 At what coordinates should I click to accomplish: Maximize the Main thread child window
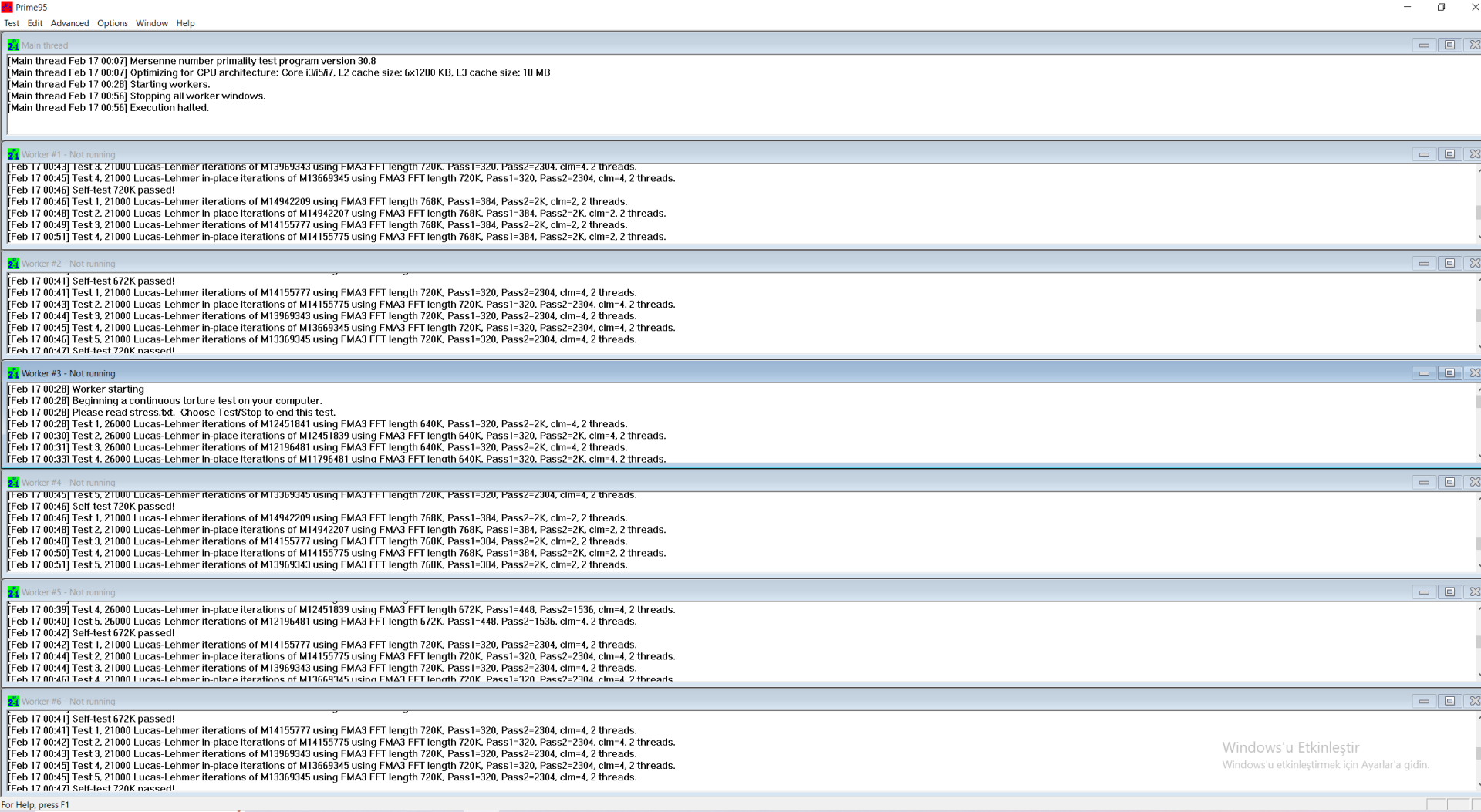1449,45
